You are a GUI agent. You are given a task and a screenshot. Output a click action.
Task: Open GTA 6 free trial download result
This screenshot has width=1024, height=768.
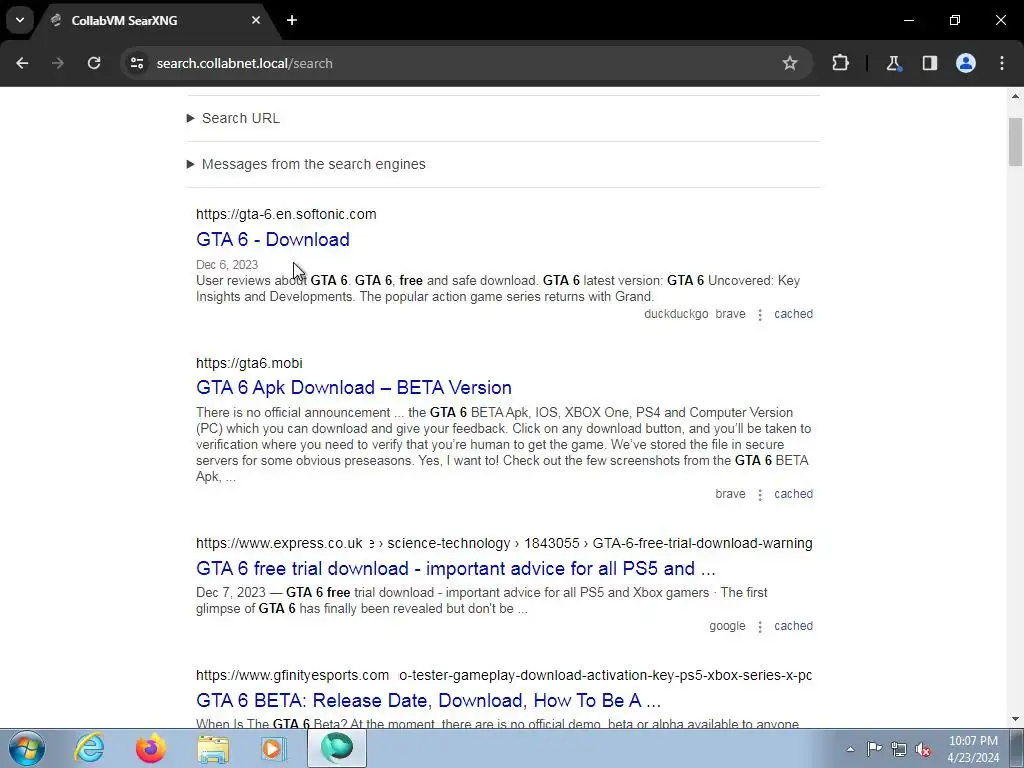coord(456,568)
